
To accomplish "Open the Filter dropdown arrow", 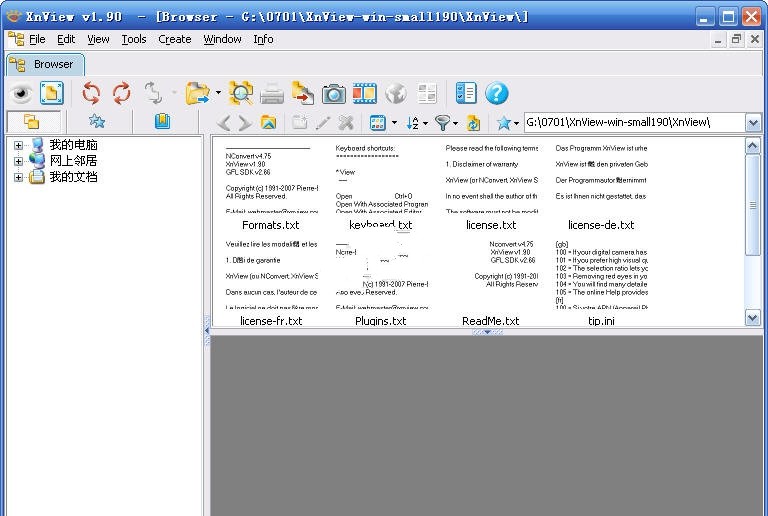I will click(456, 123).
